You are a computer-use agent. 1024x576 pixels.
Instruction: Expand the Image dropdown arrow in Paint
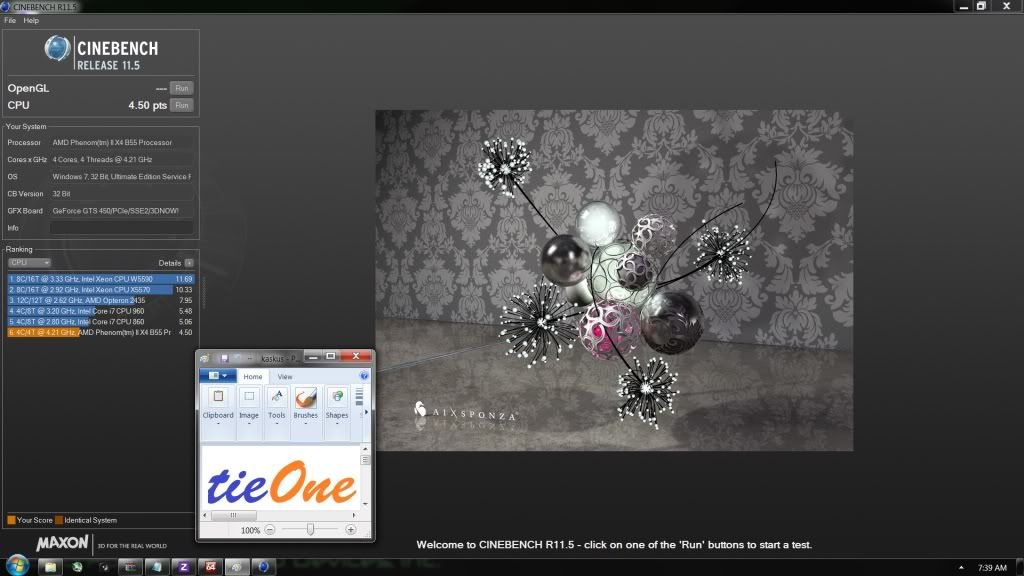pyautogui.click(x=249, y=424)
